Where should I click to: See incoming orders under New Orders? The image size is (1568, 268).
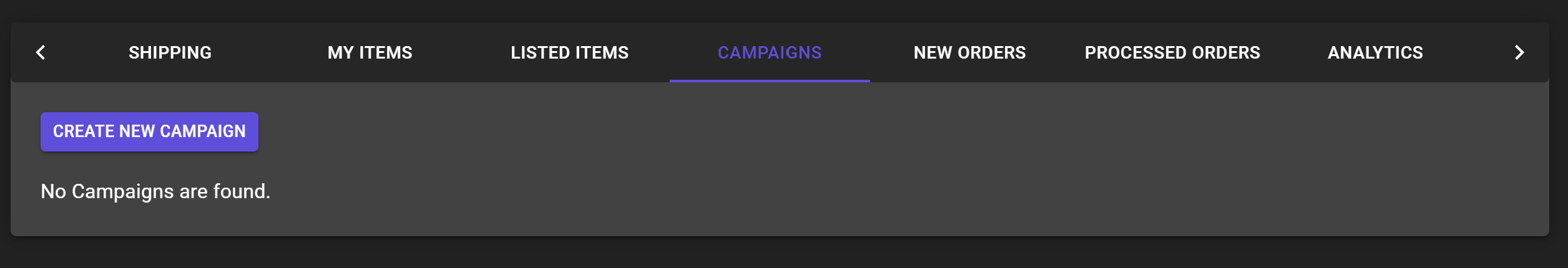coord(969,52)
